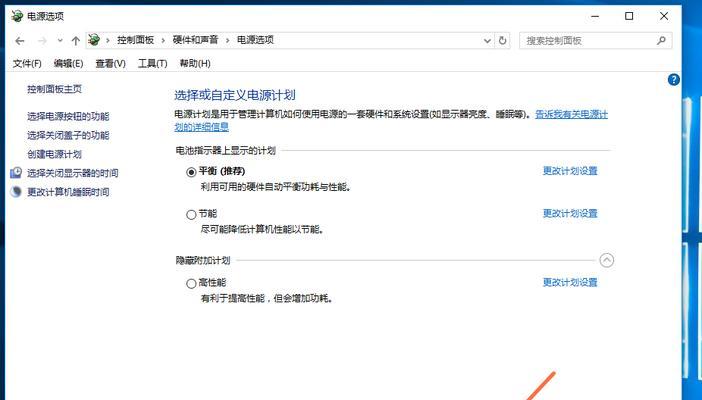
Task: Refresh the control panel page
Action: point(502,41)
